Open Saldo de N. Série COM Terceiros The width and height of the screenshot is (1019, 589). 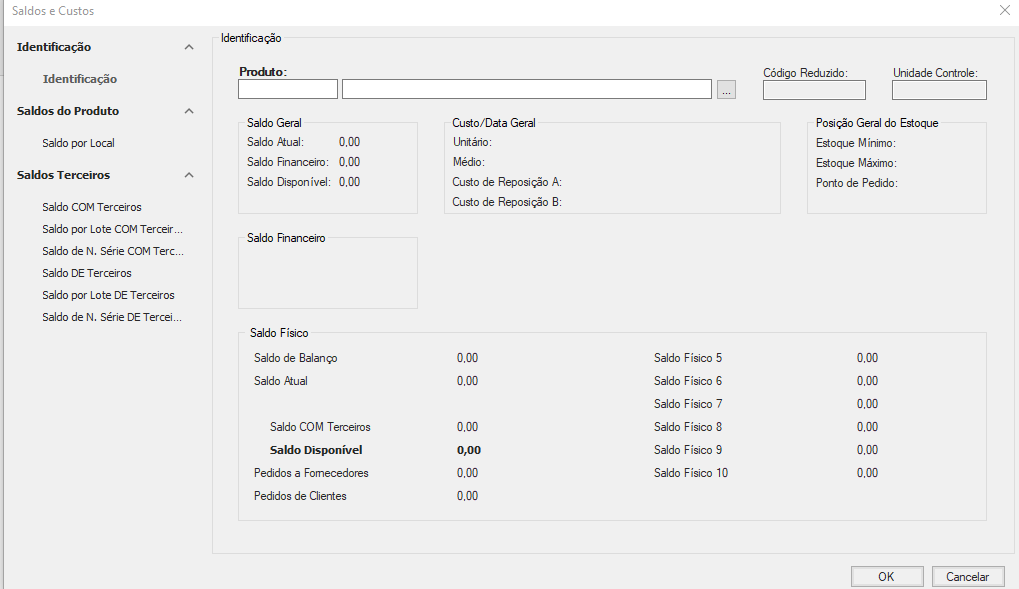(x=112, y=251)
